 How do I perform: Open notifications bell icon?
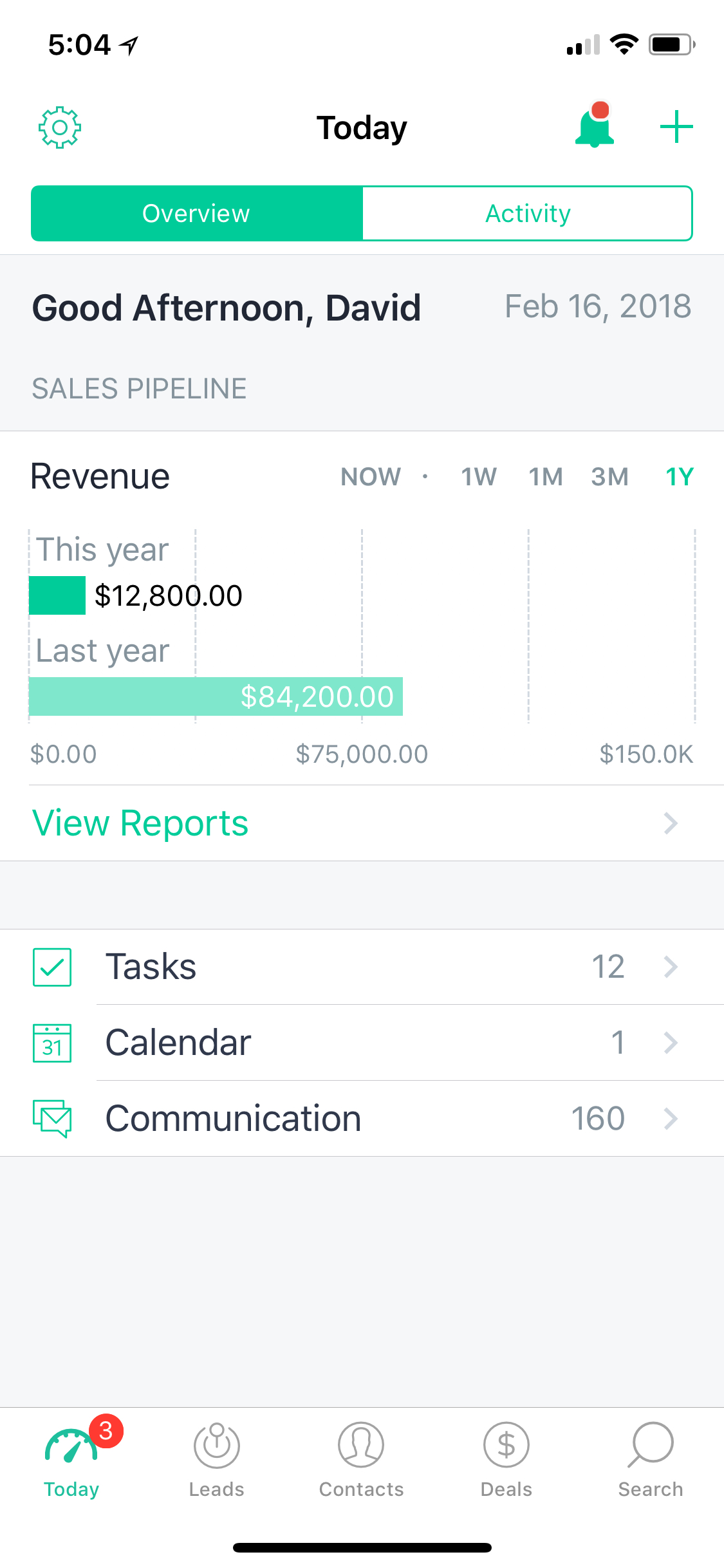[x=594, y=127]
